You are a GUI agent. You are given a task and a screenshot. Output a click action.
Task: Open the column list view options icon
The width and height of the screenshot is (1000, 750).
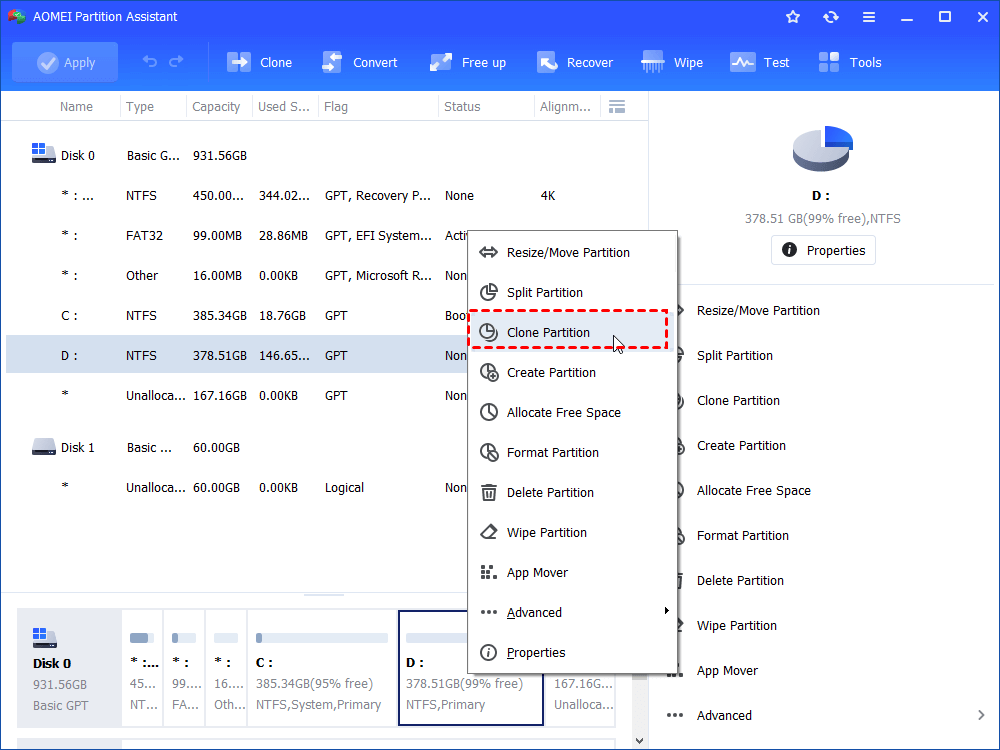617,106
